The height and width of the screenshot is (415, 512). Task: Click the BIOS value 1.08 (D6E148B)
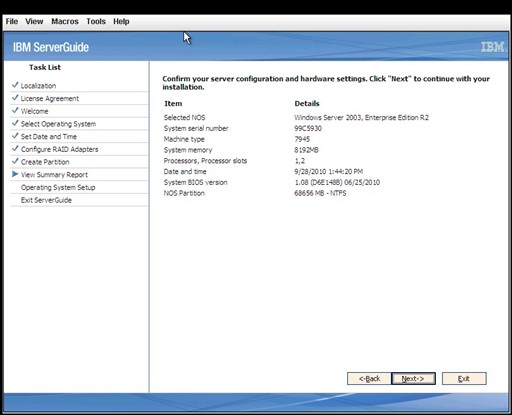tap(337, 182)
